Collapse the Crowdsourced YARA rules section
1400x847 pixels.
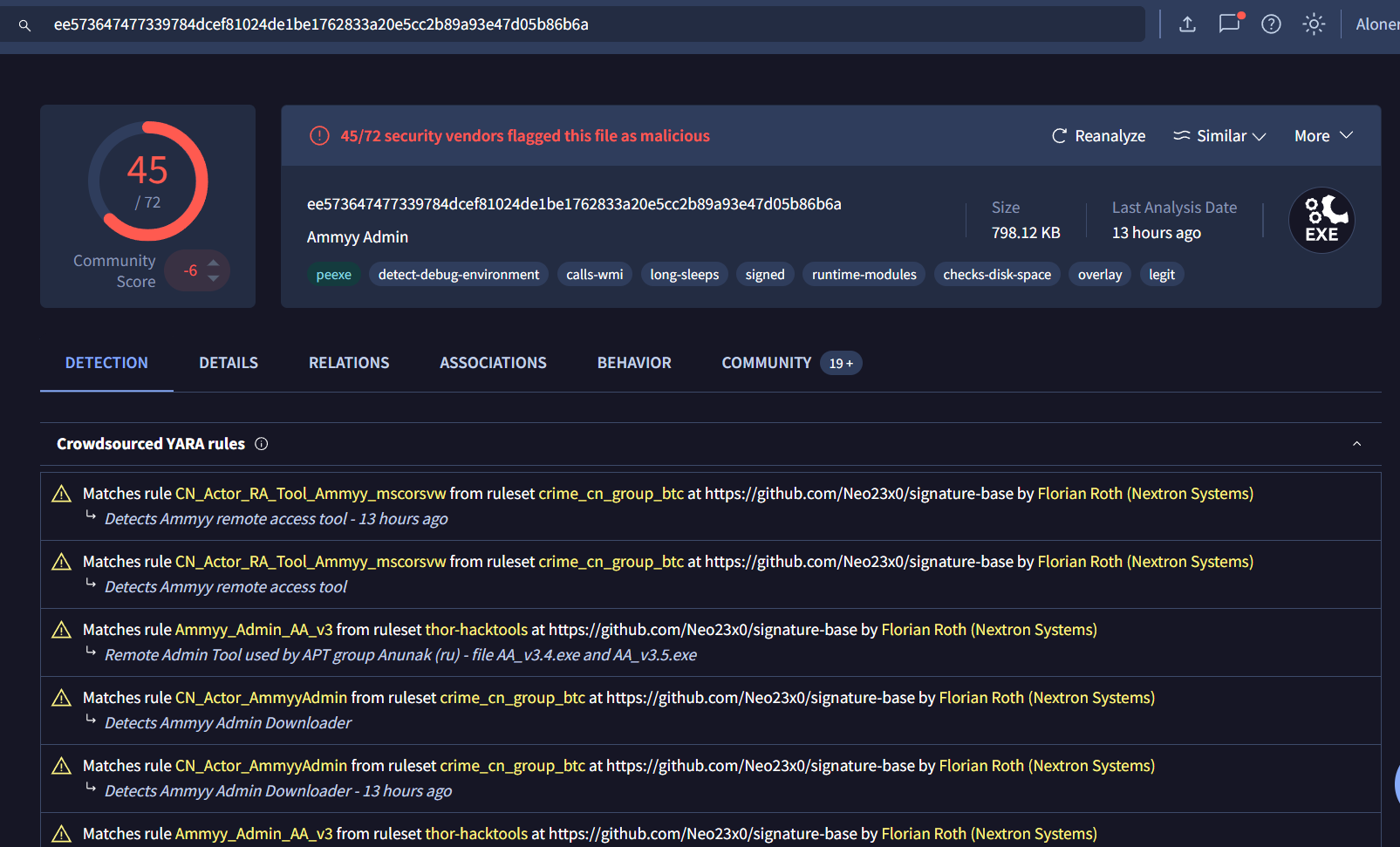(1356, 444)
